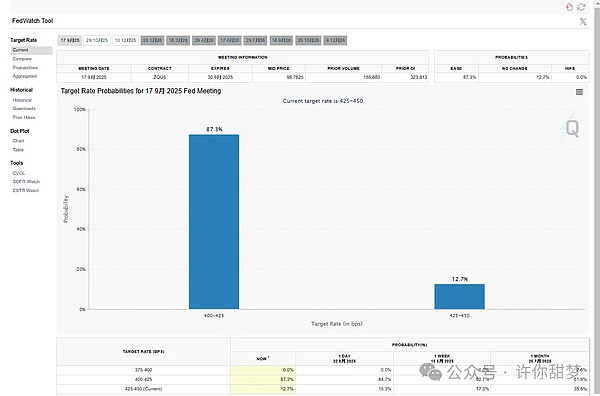Open the chart hamburger menu

coord(579,92)
